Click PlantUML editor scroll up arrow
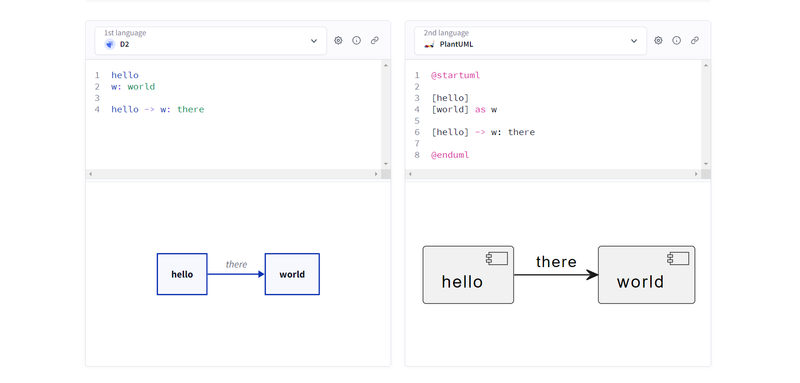Viewport: 800px width, 383px height. [x=706, y=65]
